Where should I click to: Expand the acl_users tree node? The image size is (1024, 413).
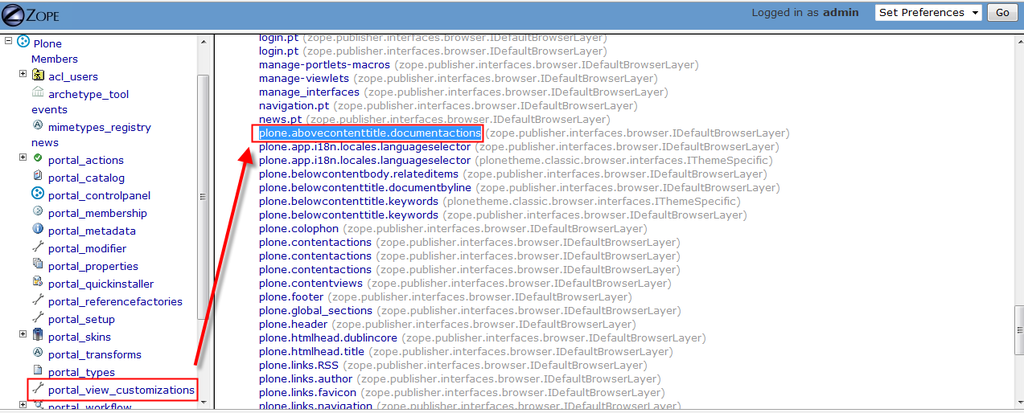[23, 74]
